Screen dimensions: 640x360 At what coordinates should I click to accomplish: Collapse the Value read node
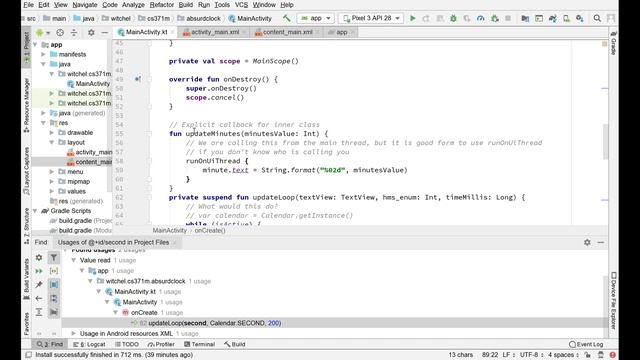coord(73,260)
